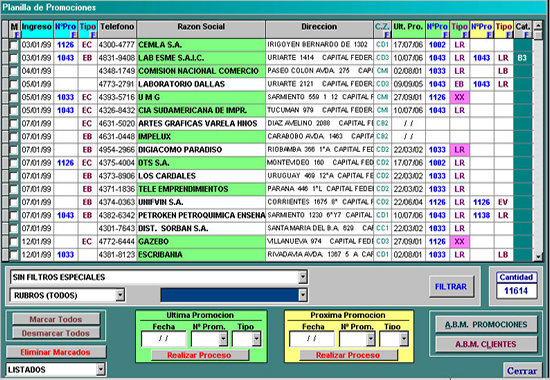Click the LOS CARDALES row name

click(x=201, y=176)
